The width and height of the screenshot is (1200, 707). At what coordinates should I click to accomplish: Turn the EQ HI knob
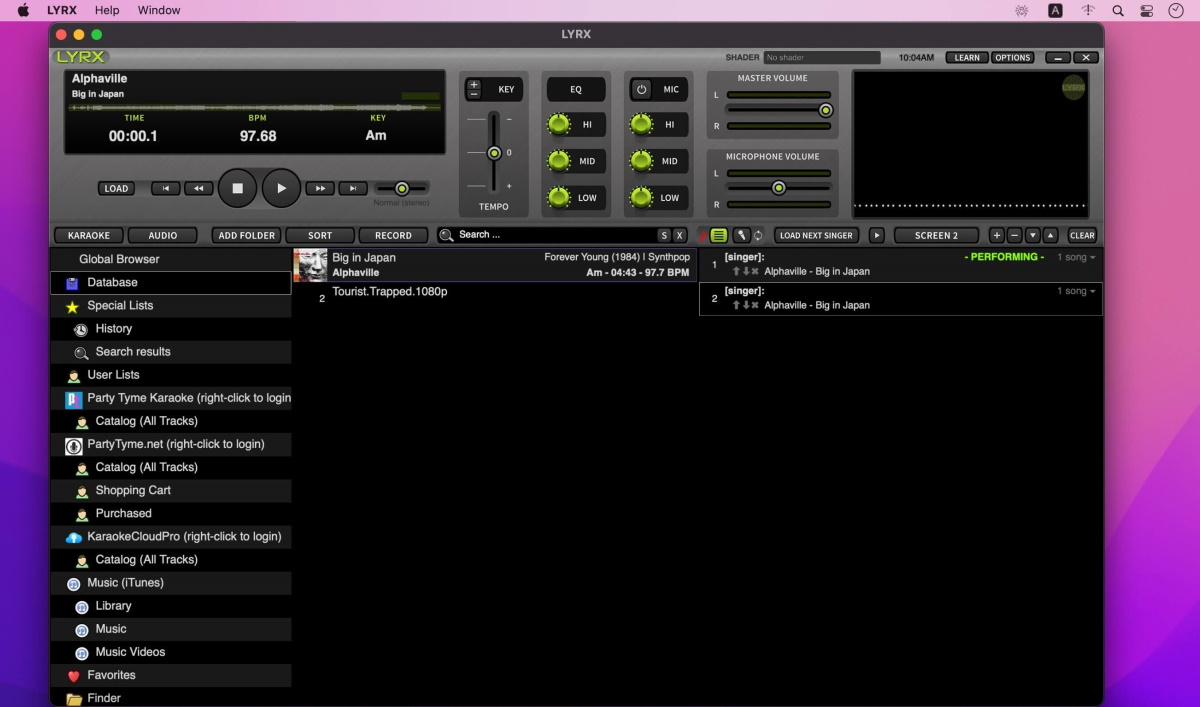tap(559, 125)
